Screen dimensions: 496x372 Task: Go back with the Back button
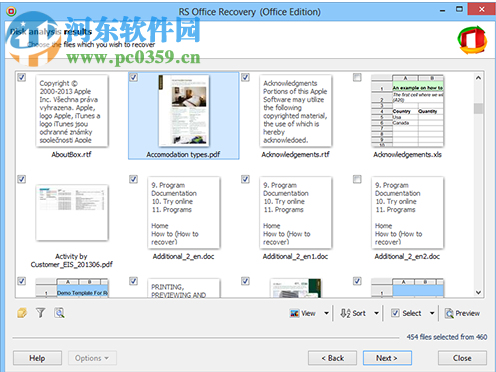pyautogui.click(x=332, y=358)
